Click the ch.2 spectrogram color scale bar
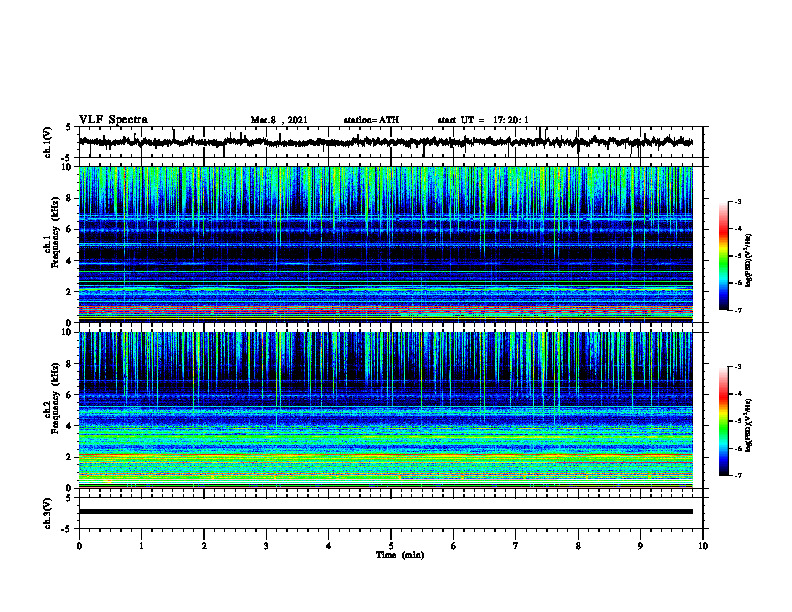This screenshot has height=612, width=792. tap(724, 421)
